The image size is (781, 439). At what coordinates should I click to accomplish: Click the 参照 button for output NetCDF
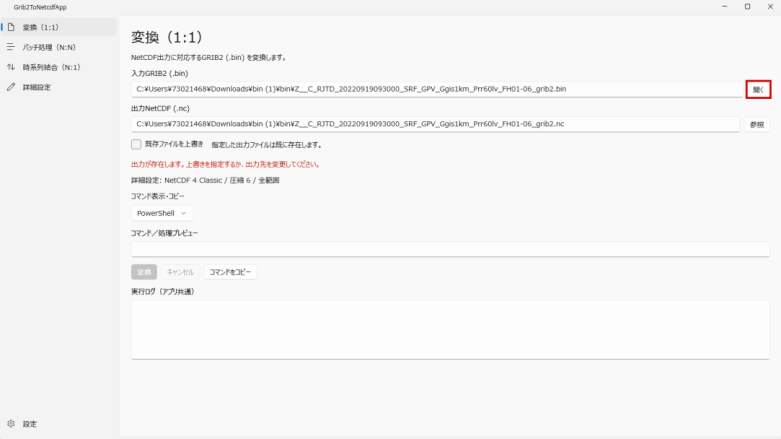click(757, 125)
